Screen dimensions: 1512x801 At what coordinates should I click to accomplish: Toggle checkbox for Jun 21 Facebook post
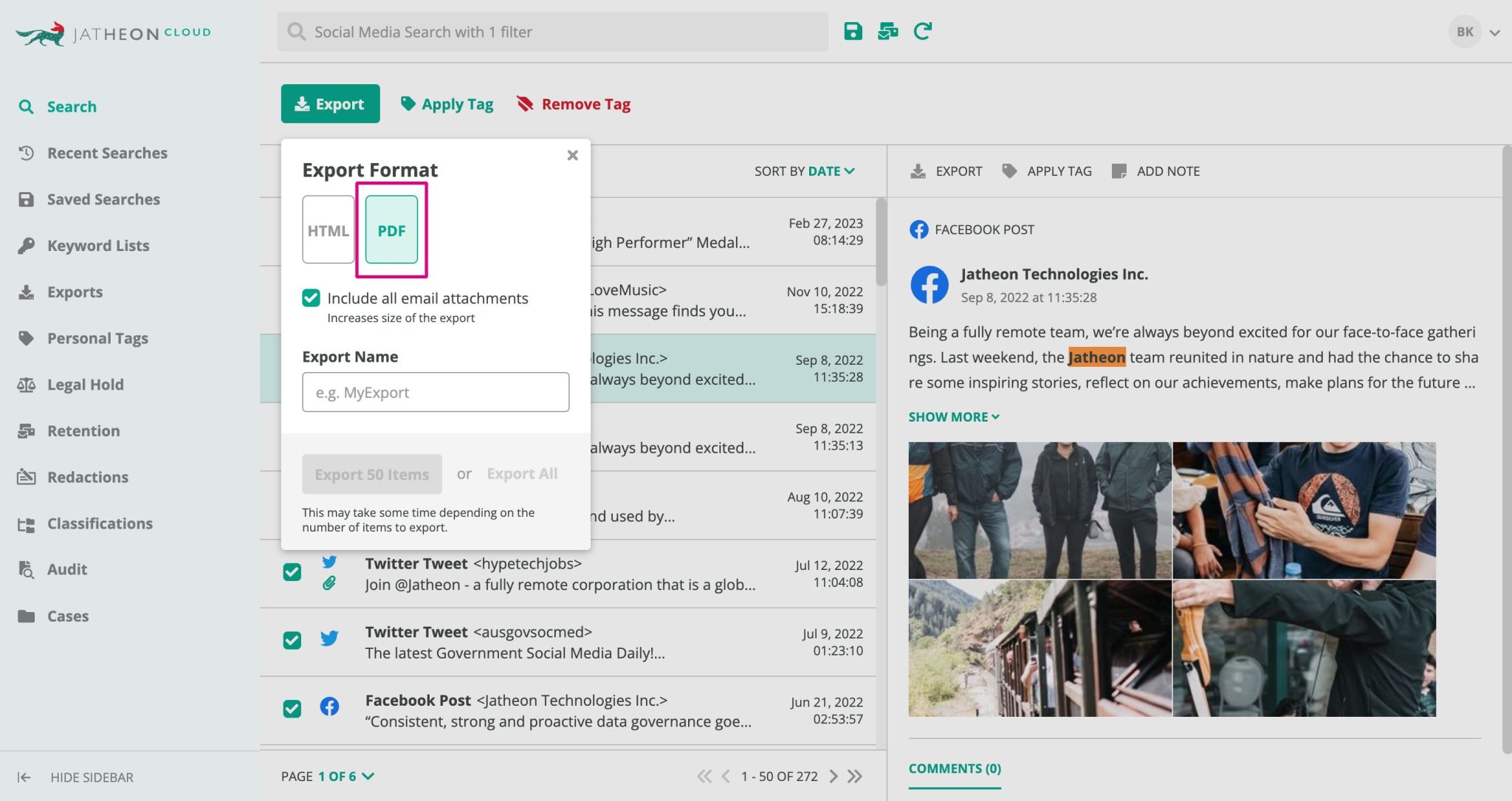coord(292,709)
